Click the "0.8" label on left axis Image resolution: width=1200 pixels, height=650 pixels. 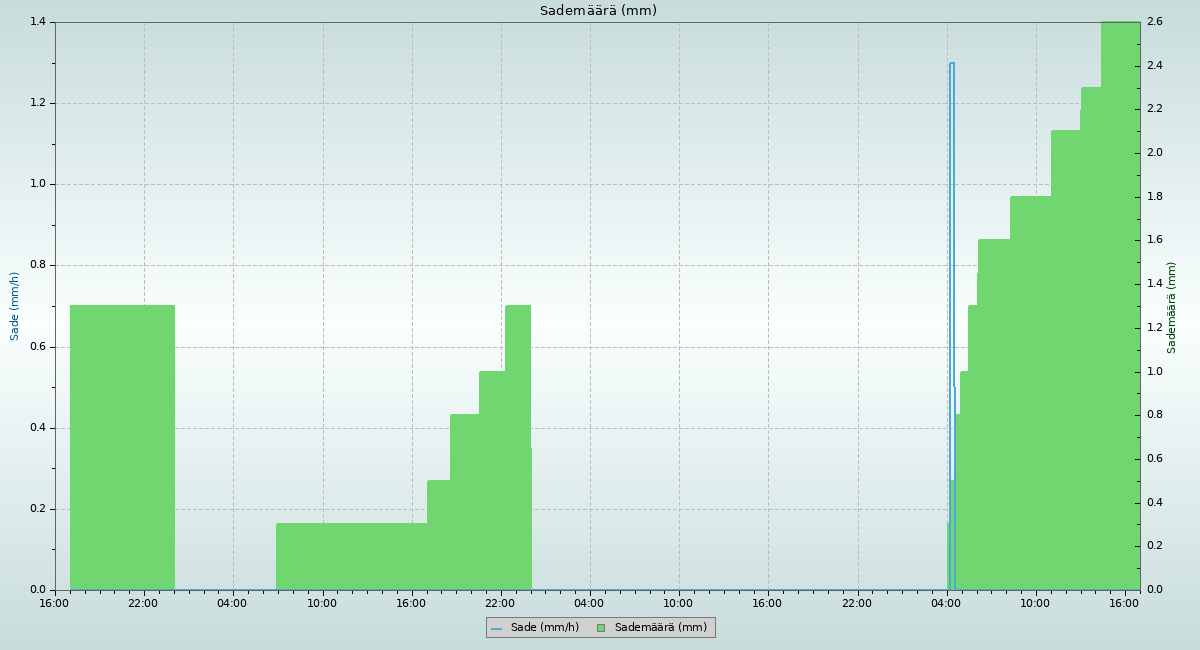point(39,266)
